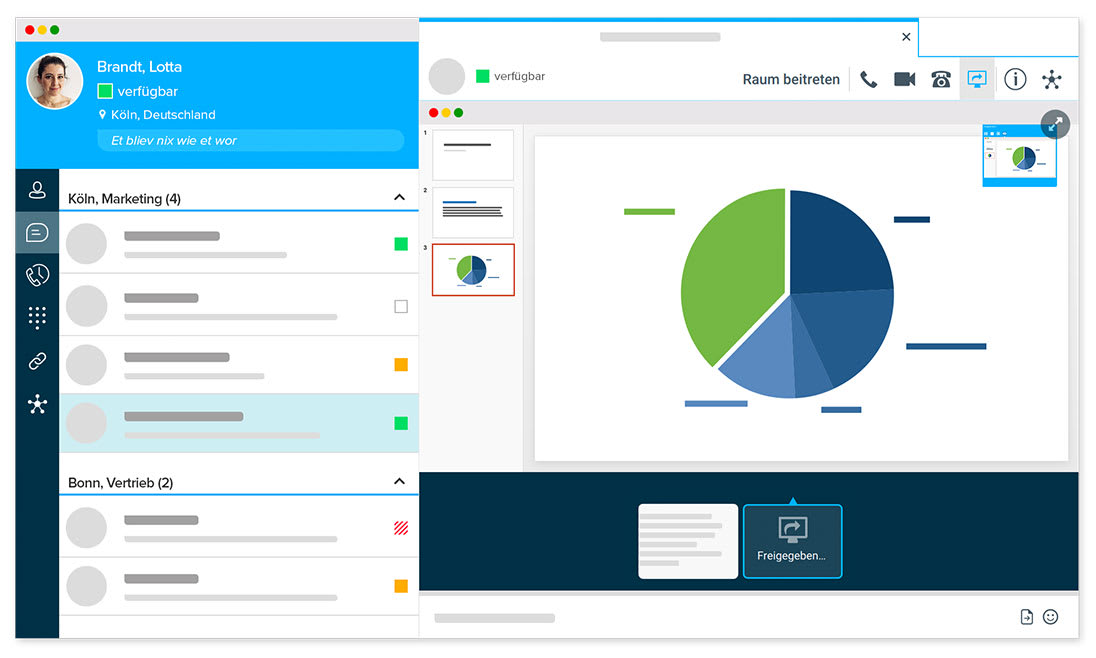
Task: Click Raum beitreten to join the room
Action: pyautogui.click(x=791, y=79)
